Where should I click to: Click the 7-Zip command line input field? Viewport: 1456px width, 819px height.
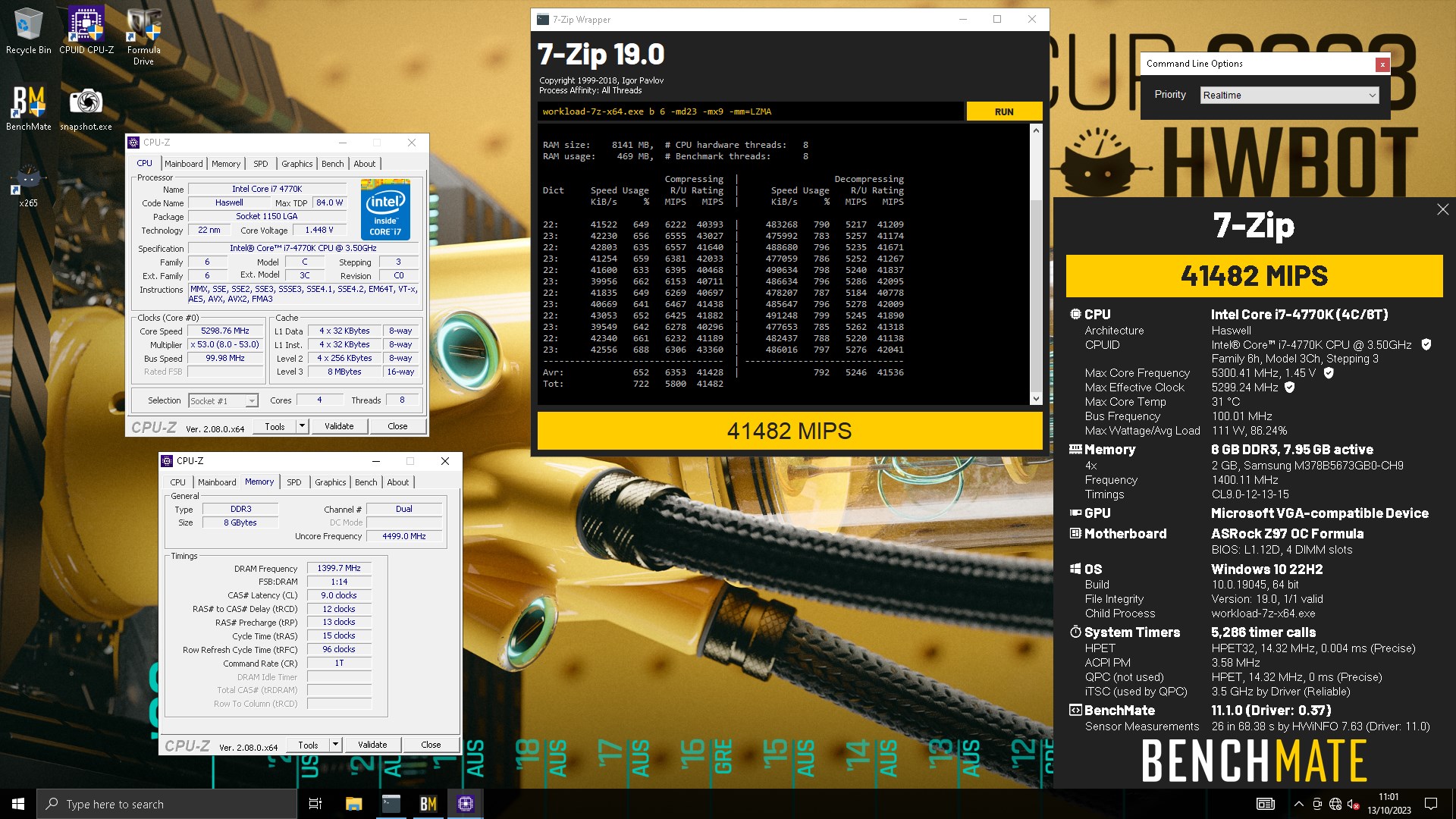[751, 111]
